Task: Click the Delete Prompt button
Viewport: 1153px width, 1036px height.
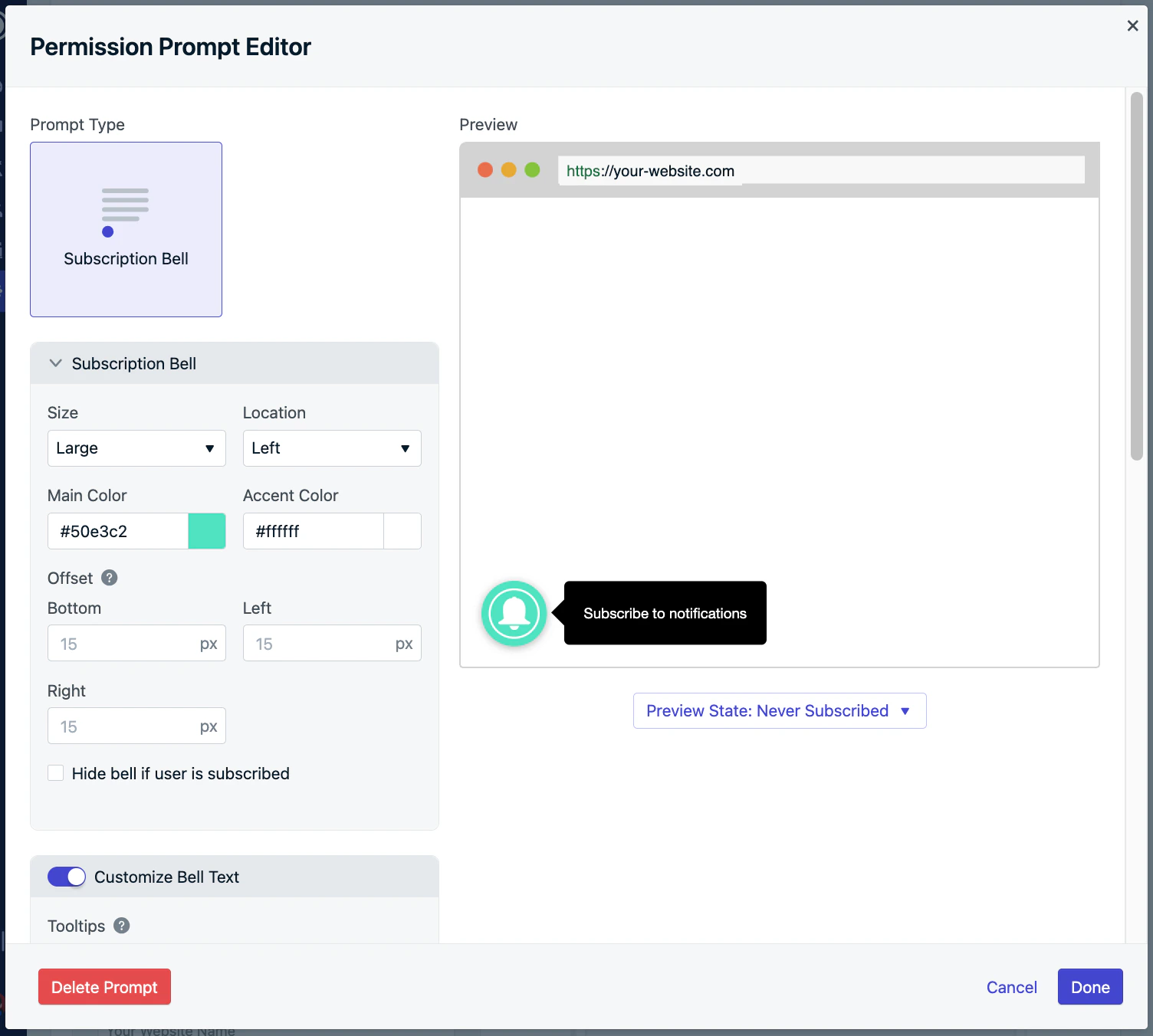Action: (104, 987)
